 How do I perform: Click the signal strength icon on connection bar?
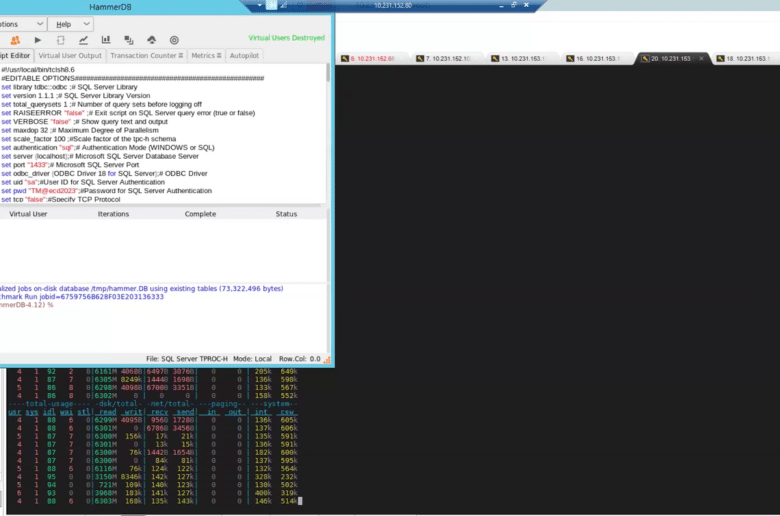click(x=284, y=5)
